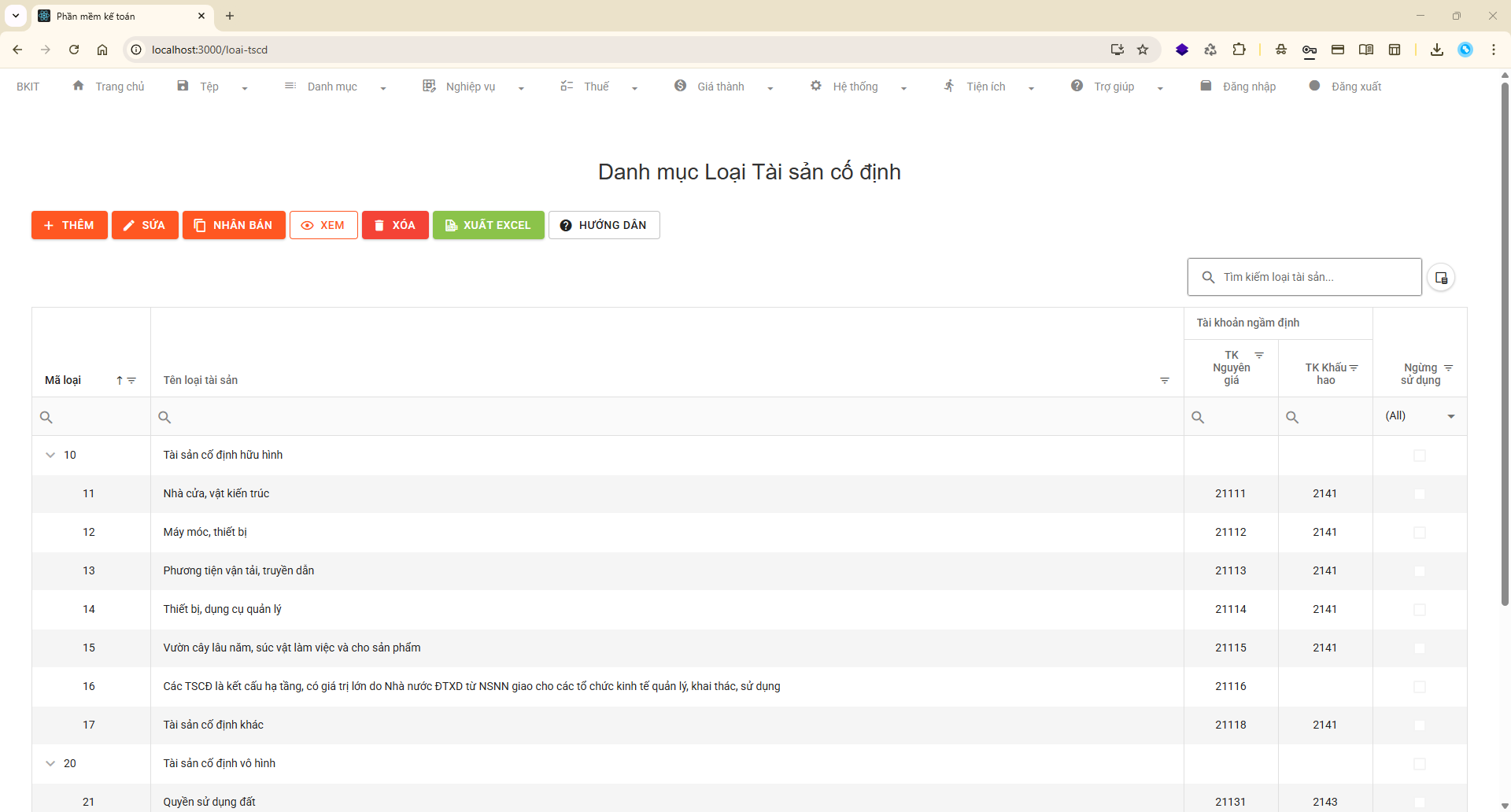Expand the Hệ thống dropdown arrow
Image resolution: width=1511 pixels, height=812 pixels.
click(903, 88)
